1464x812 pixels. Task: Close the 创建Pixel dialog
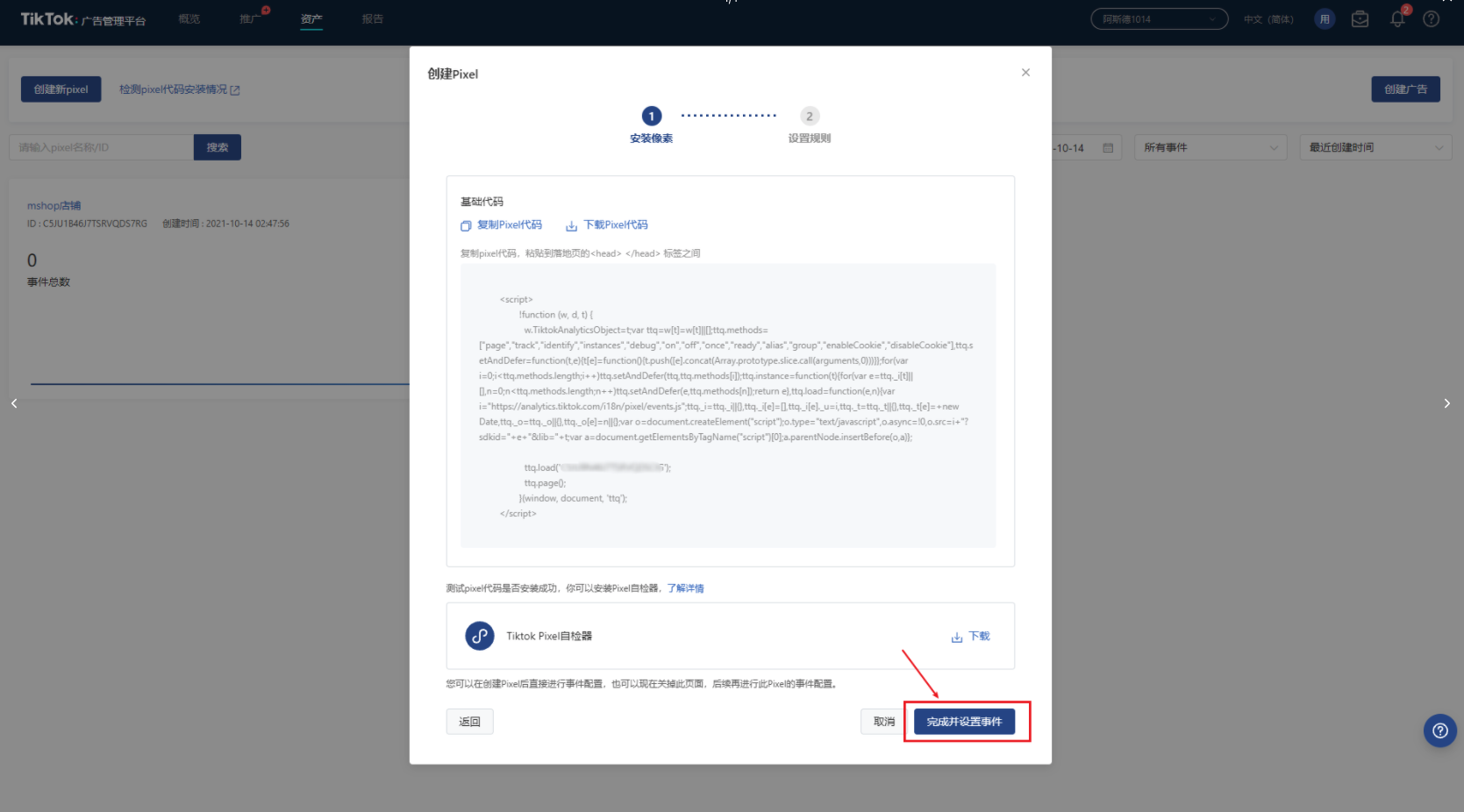click(x=1025, y=73)
